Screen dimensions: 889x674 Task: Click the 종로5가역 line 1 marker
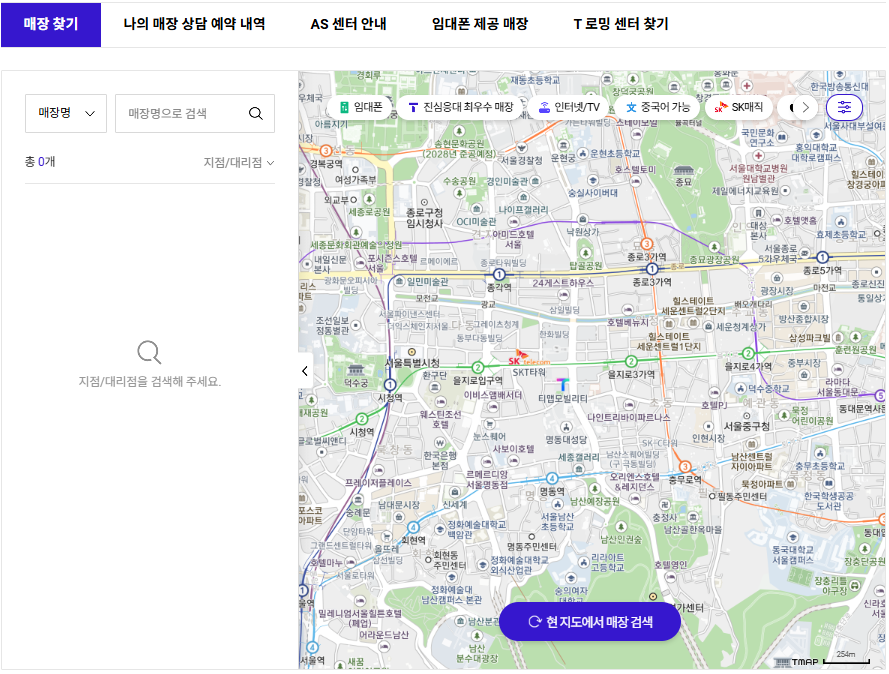point(822,257)
